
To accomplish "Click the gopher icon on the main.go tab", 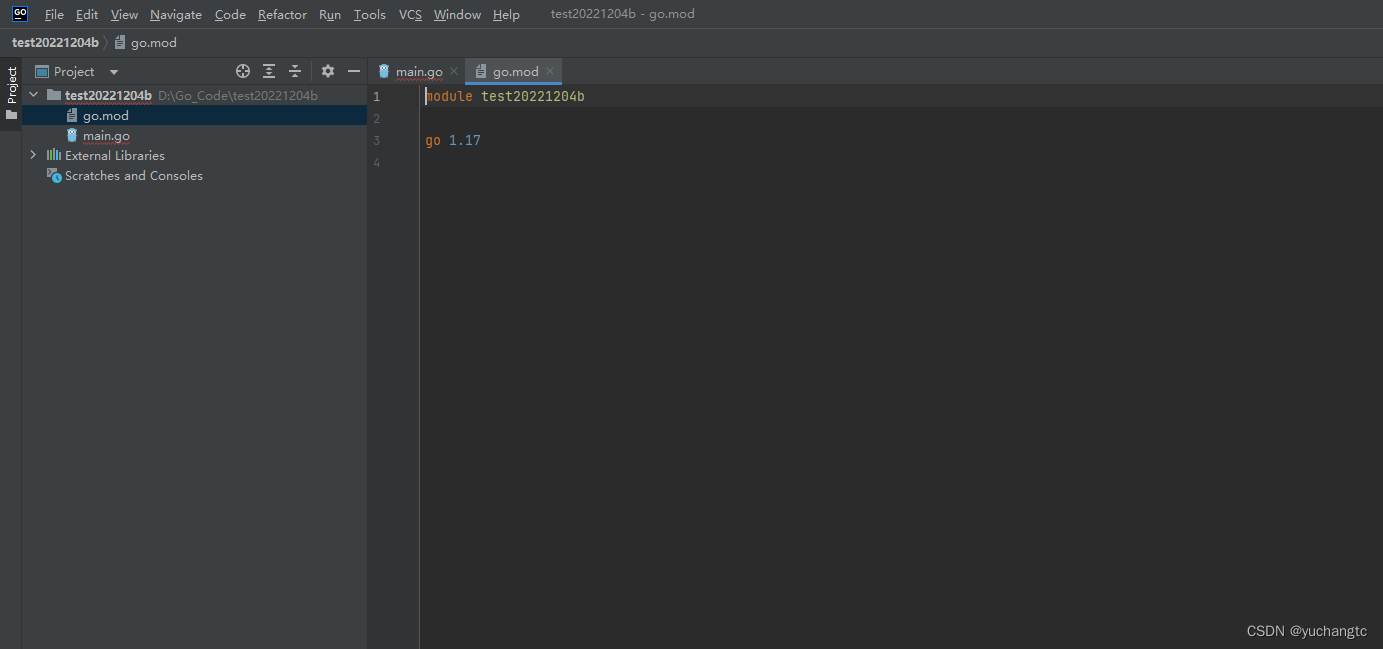I will point(384,71).
